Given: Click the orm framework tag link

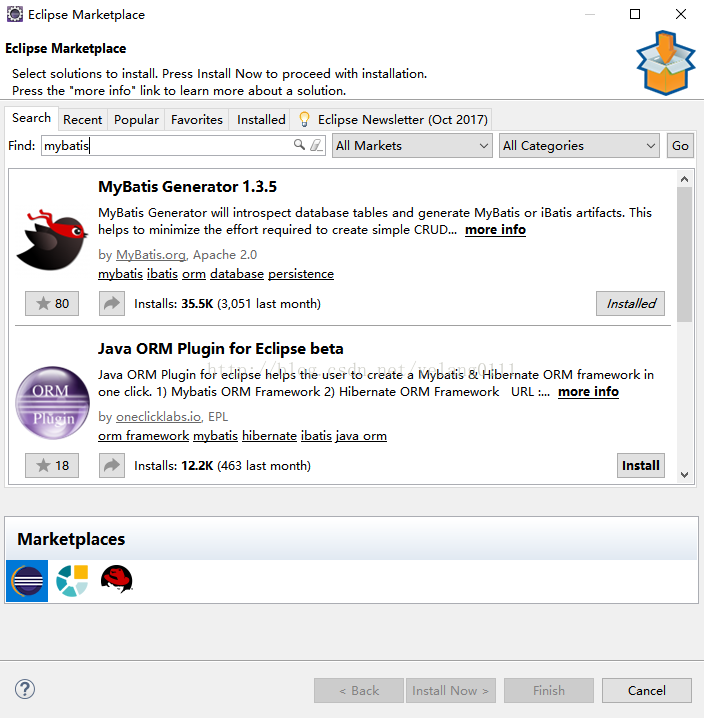Looking at the screenshot, I should pyautogui.click(x=143, y=436).
